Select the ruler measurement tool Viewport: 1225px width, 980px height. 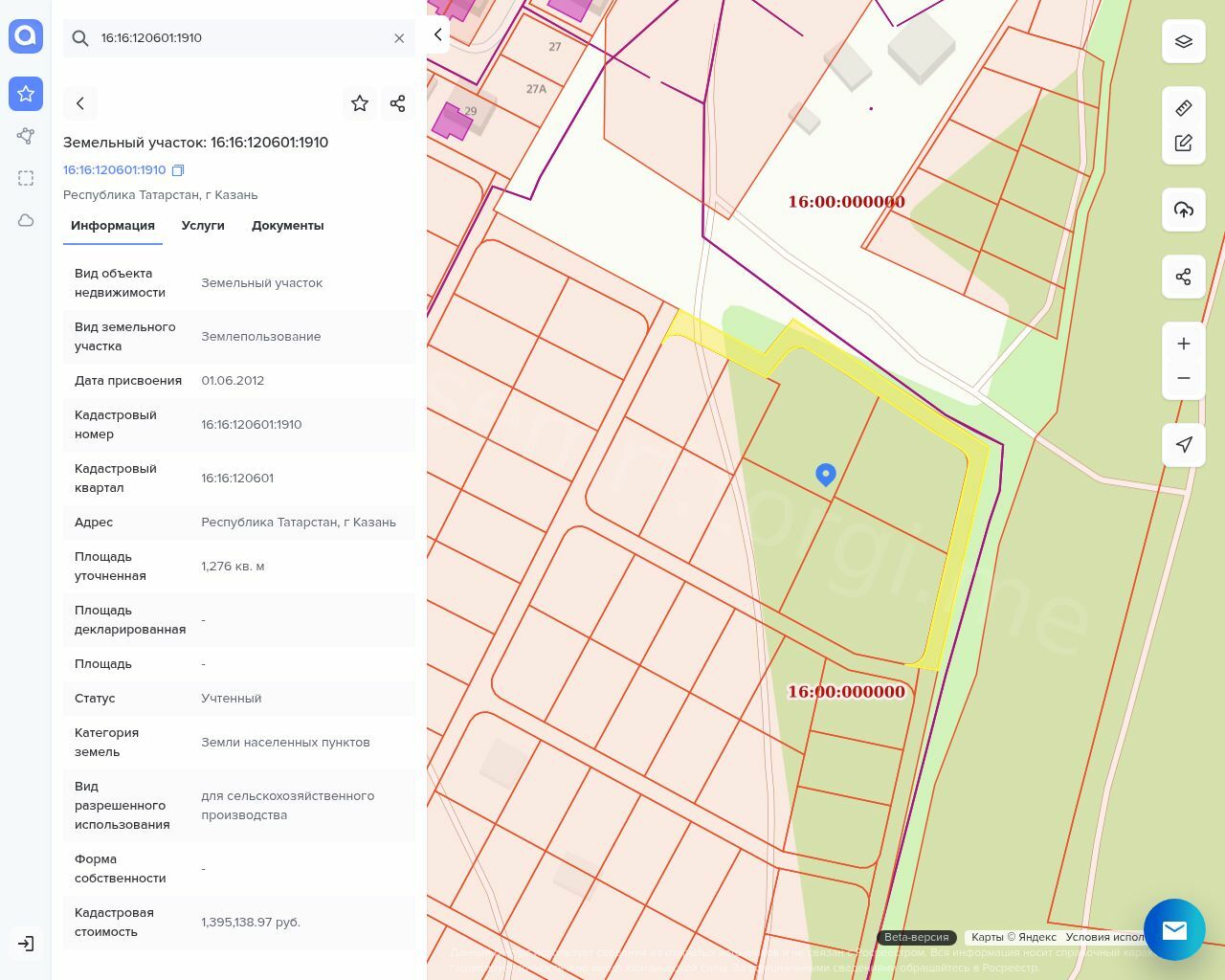click(1184, 108)
